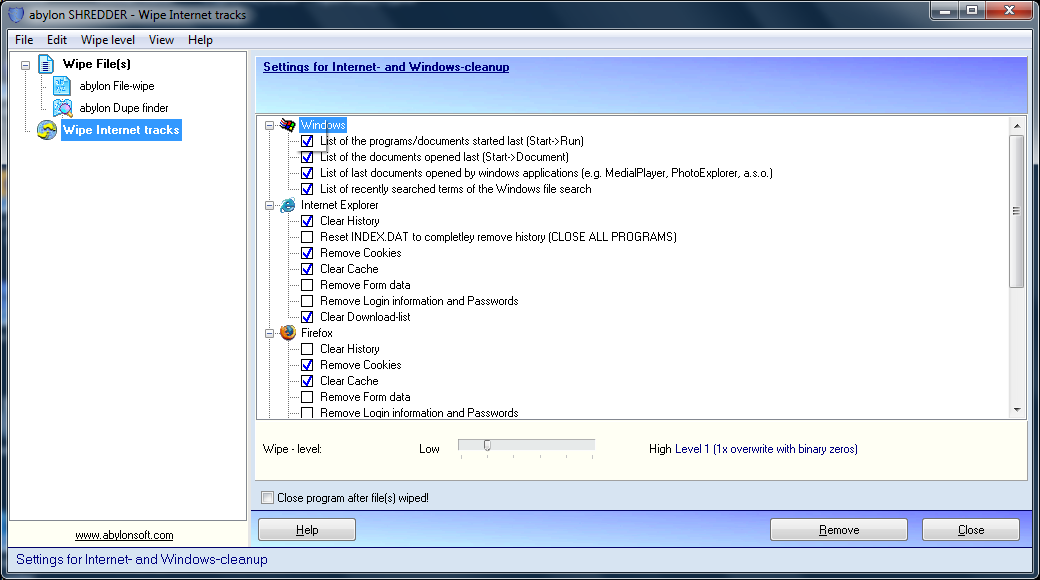The image size is (1040, 580).
Task: Click the scroll down arrow of the cleanup list
Action: [x=1017, y=410]
